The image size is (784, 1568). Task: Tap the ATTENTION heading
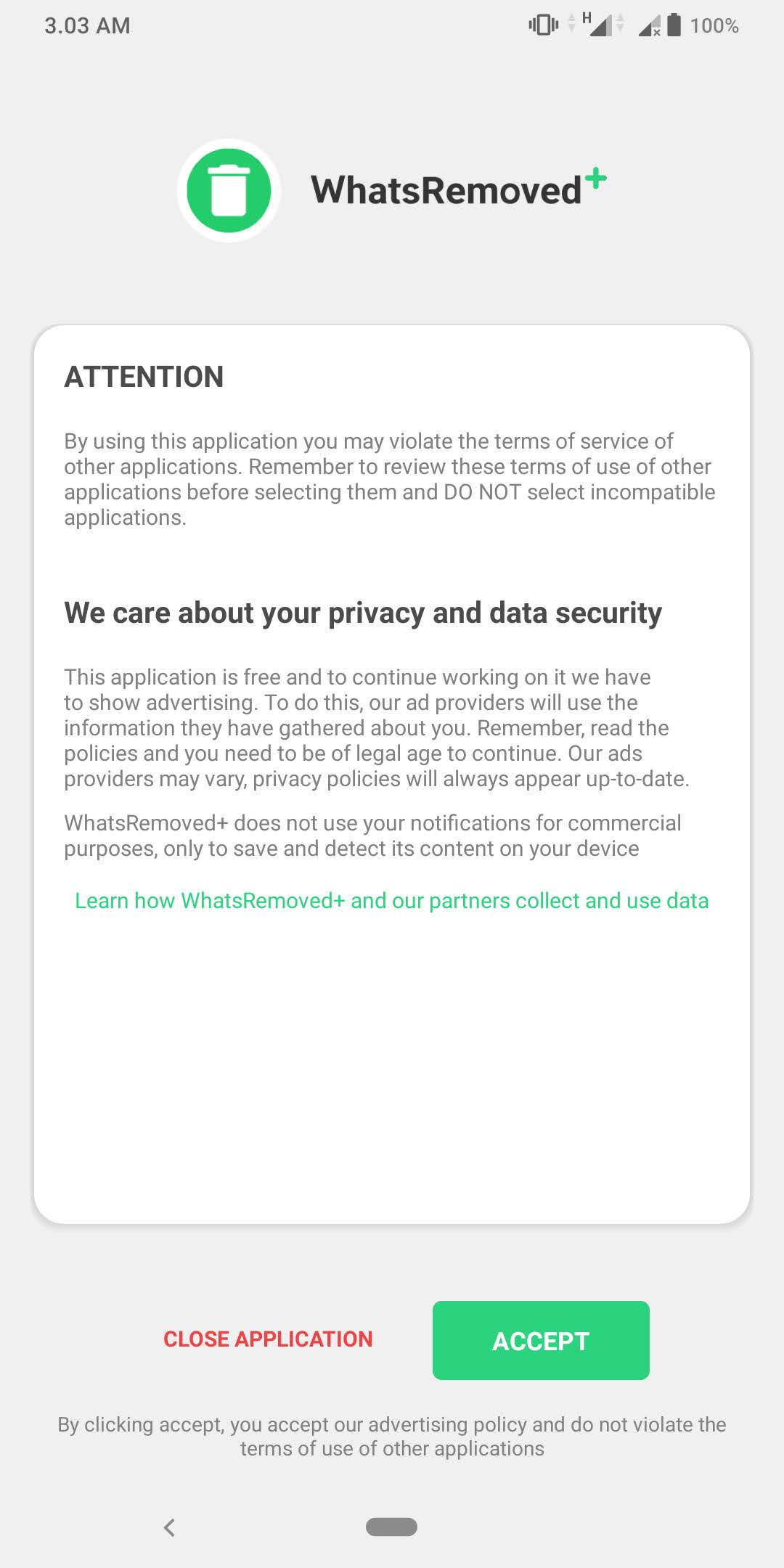(x=144, y=377)
